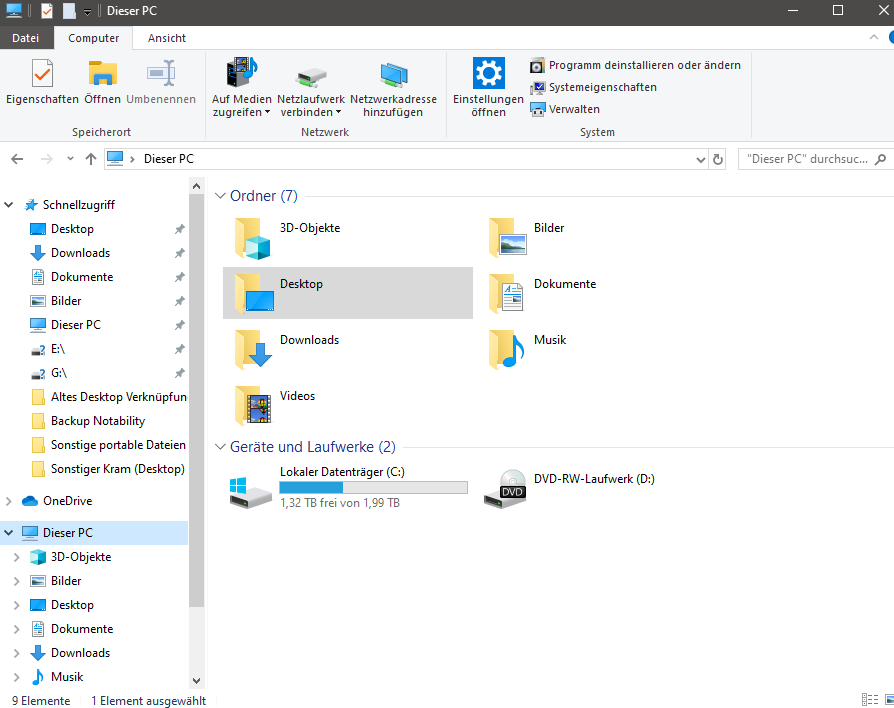Open recent locations dropdown arrow
Image resolution: width=894 pixels, height=708 pixels.
(70, 159)
